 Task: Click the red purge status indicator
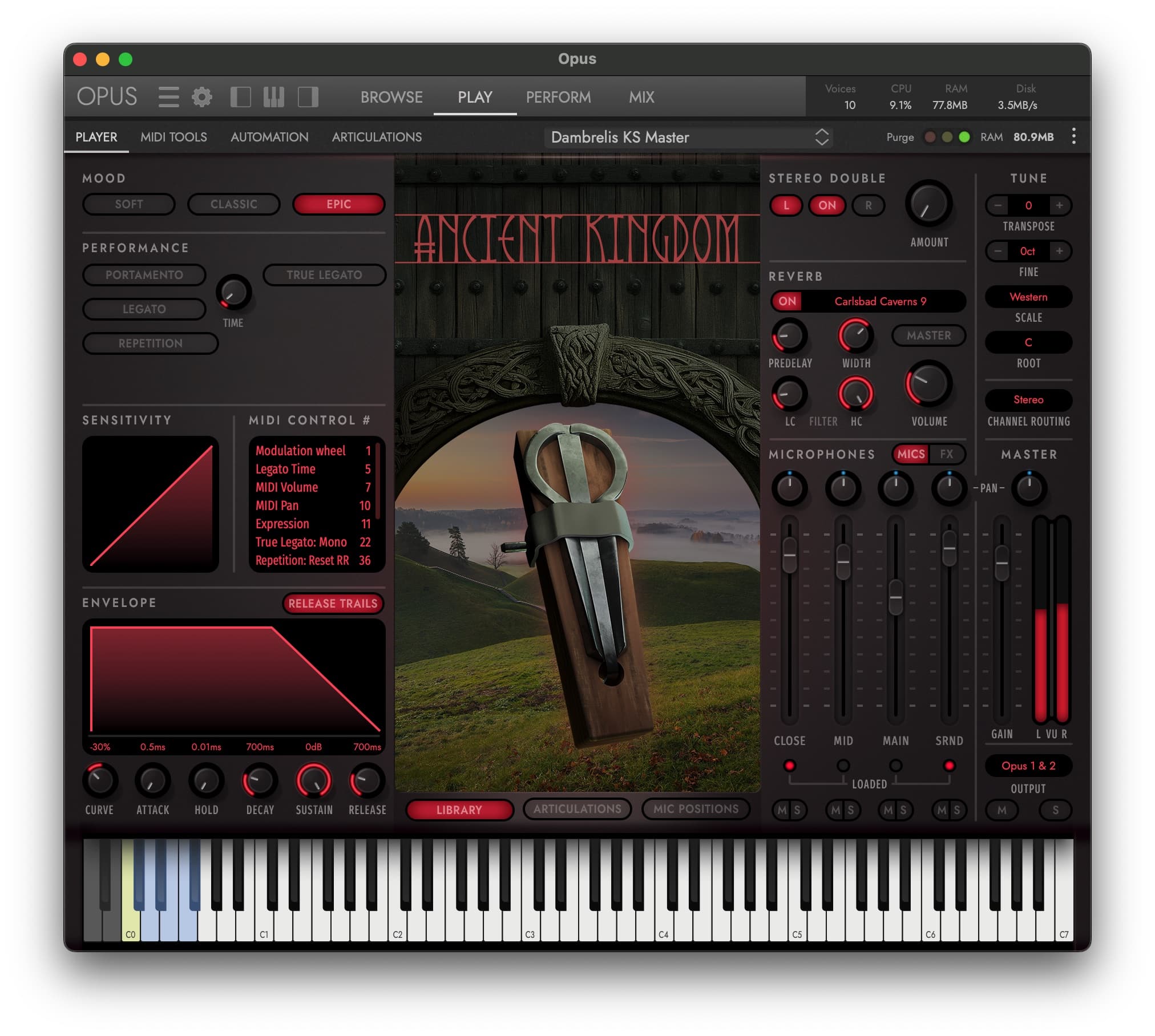(930, 137)
